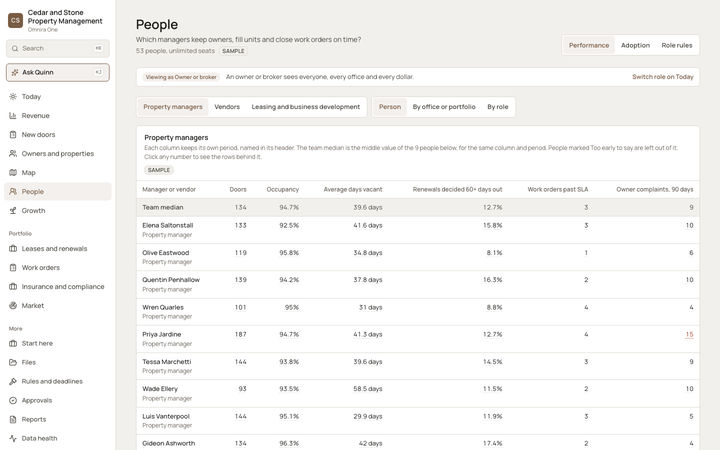Viewport: 720px width, 450px height.
Task: Open Olive Eastwood's row
Action: point(418,257)
